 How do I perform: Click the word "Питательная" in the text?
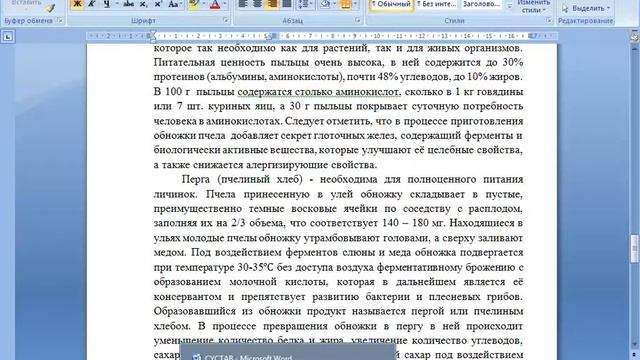point(184,62)
